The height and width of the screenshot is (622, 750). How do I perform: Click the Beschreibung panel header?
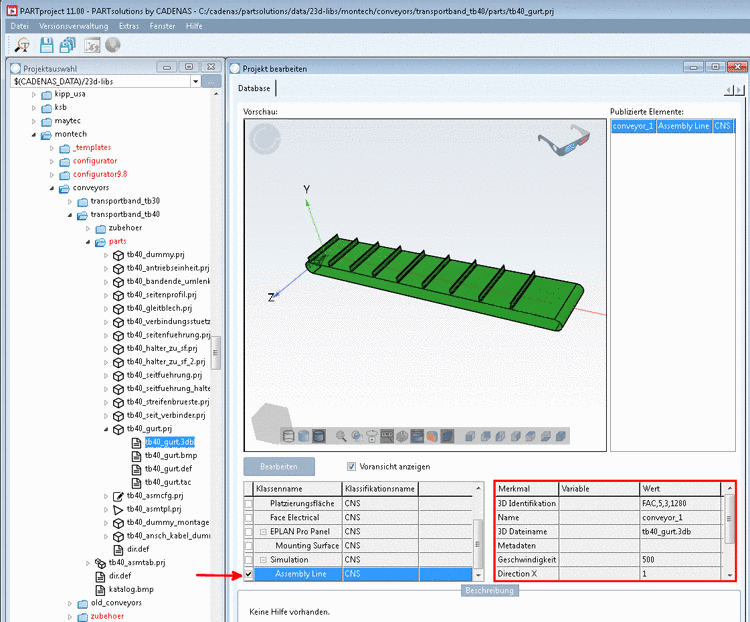tap(489, 590)
